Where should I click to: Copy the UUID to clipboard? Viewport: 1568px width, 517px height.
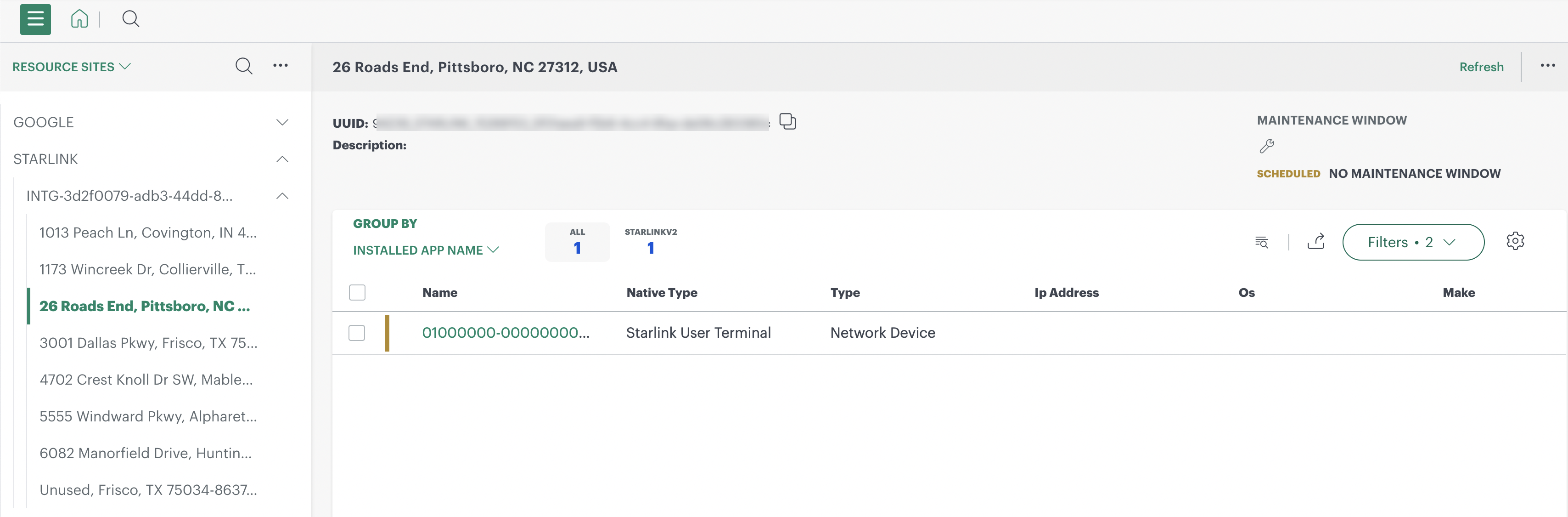787,122
